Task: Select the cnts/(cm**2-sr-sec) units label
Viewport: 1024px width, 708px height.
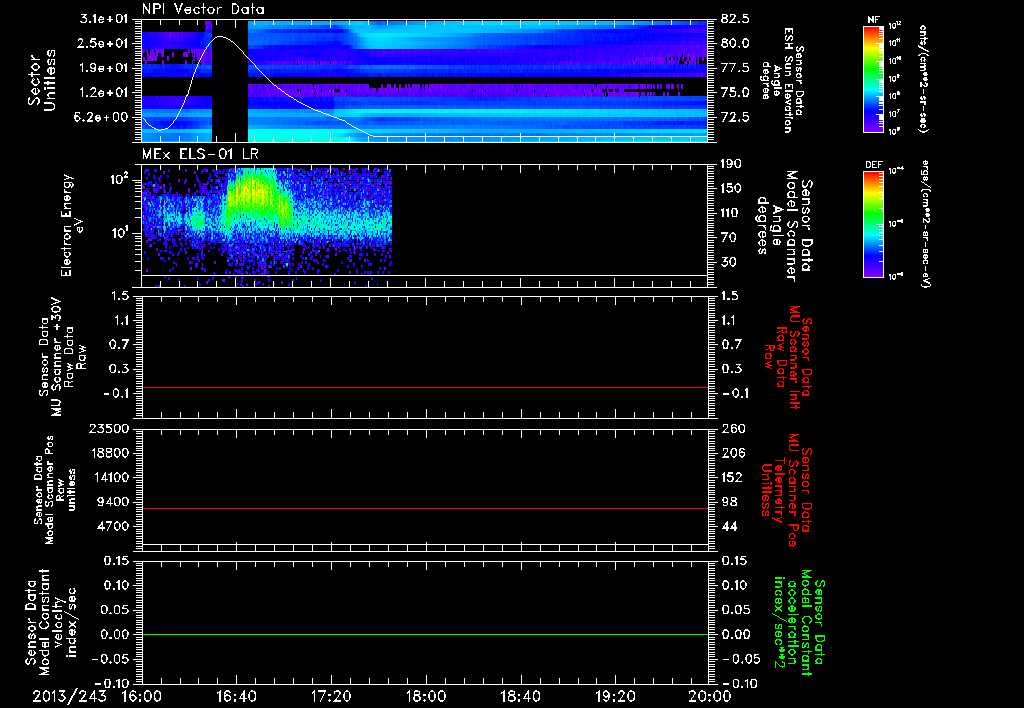Action: click(922, 78)
